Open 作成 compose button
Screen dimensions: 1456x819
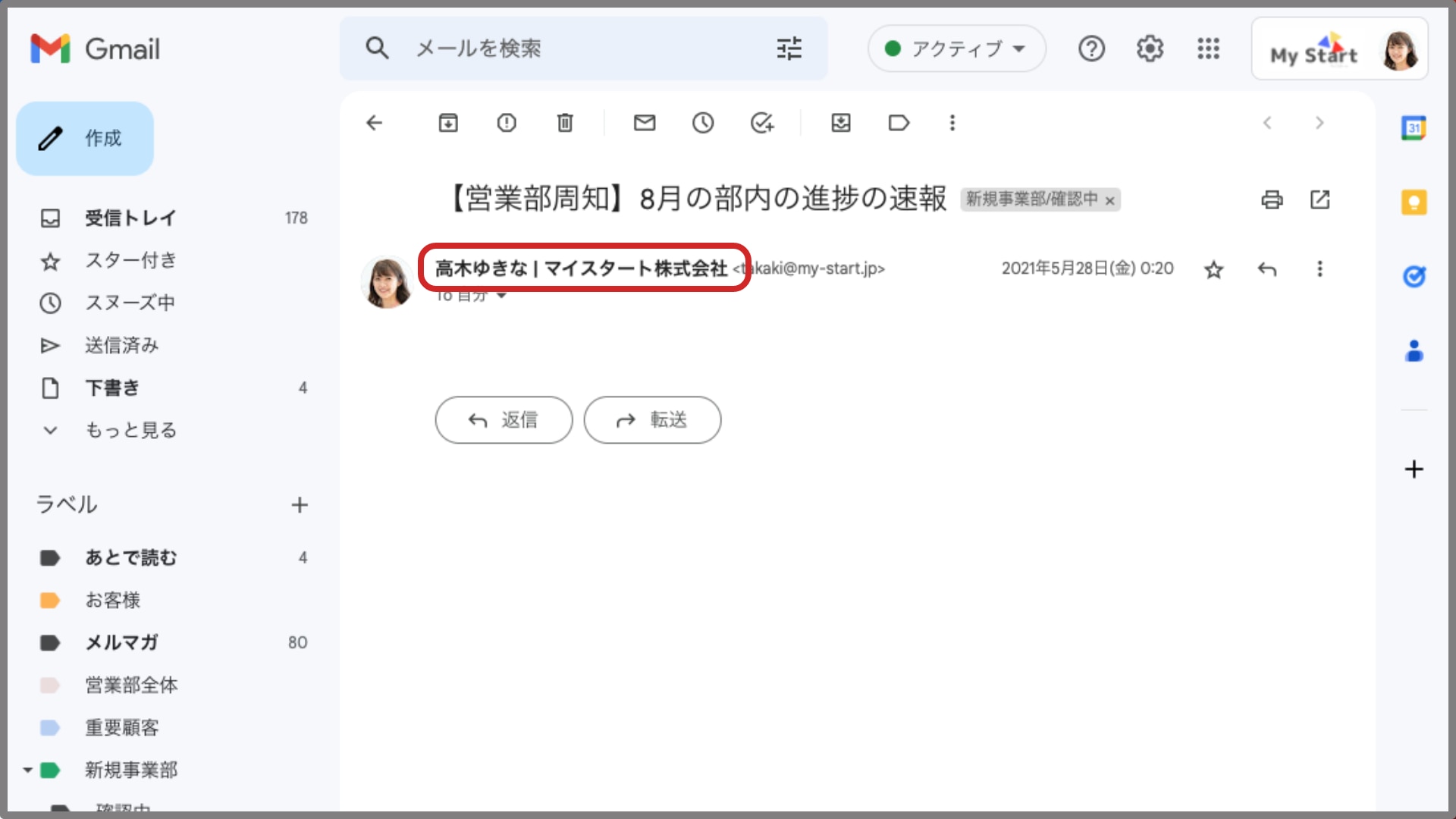(x=86, y=138)
